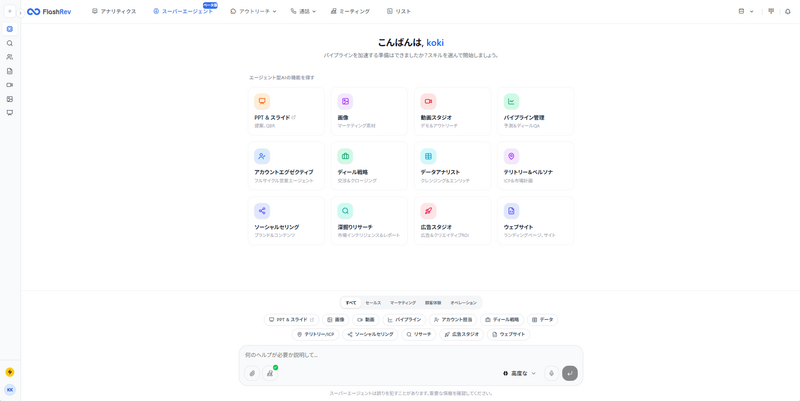Go to the アナリティクス tab
Image resolution: width=800 pixels, height=401 pixels.
114,11
